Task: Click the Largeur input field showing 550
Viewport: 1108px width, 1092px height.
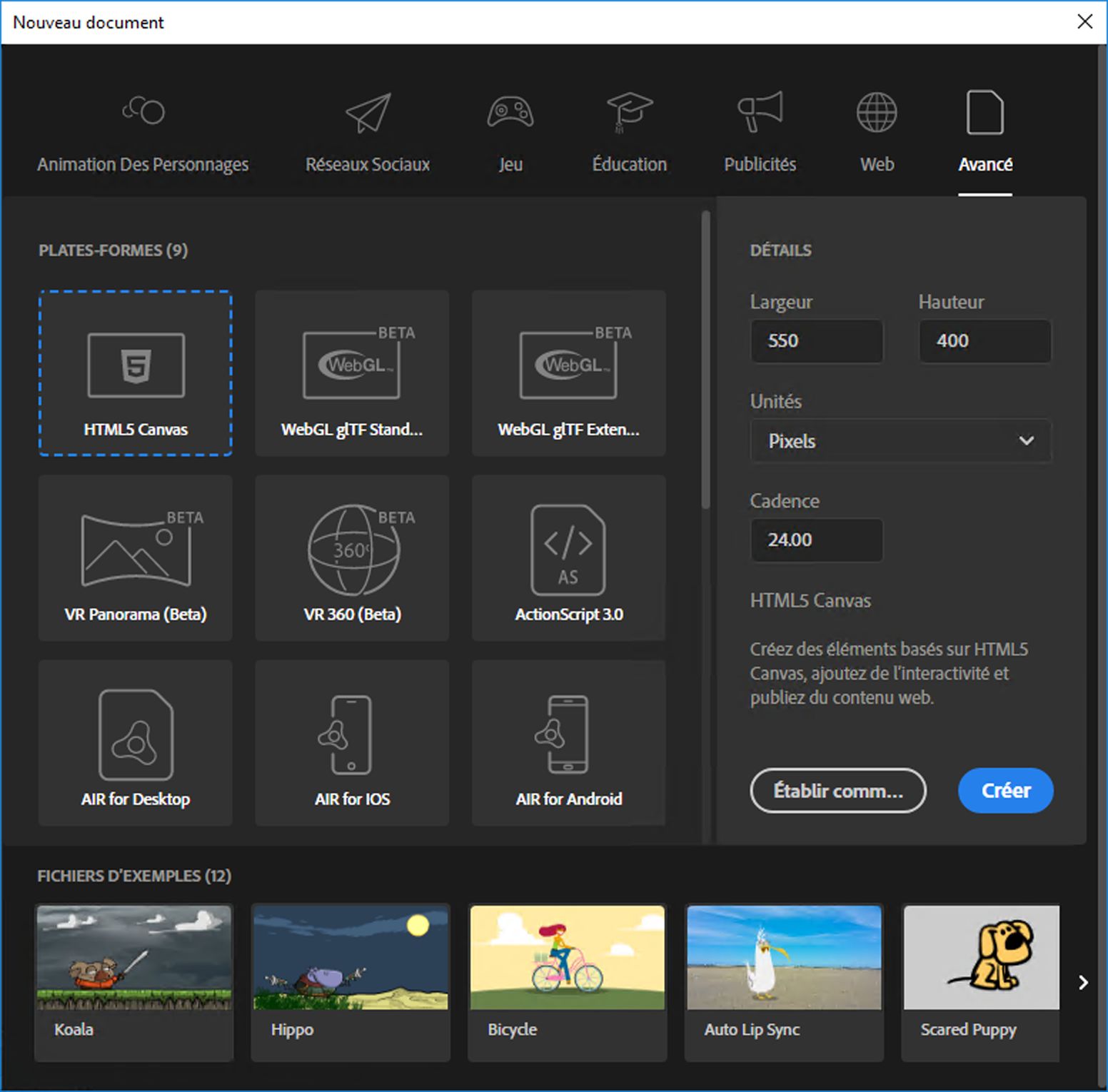Action: tap(817, 340)
